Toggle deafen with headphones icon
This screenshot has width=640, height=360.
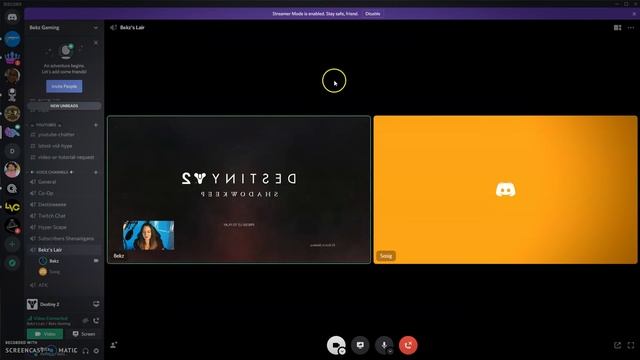85,351
